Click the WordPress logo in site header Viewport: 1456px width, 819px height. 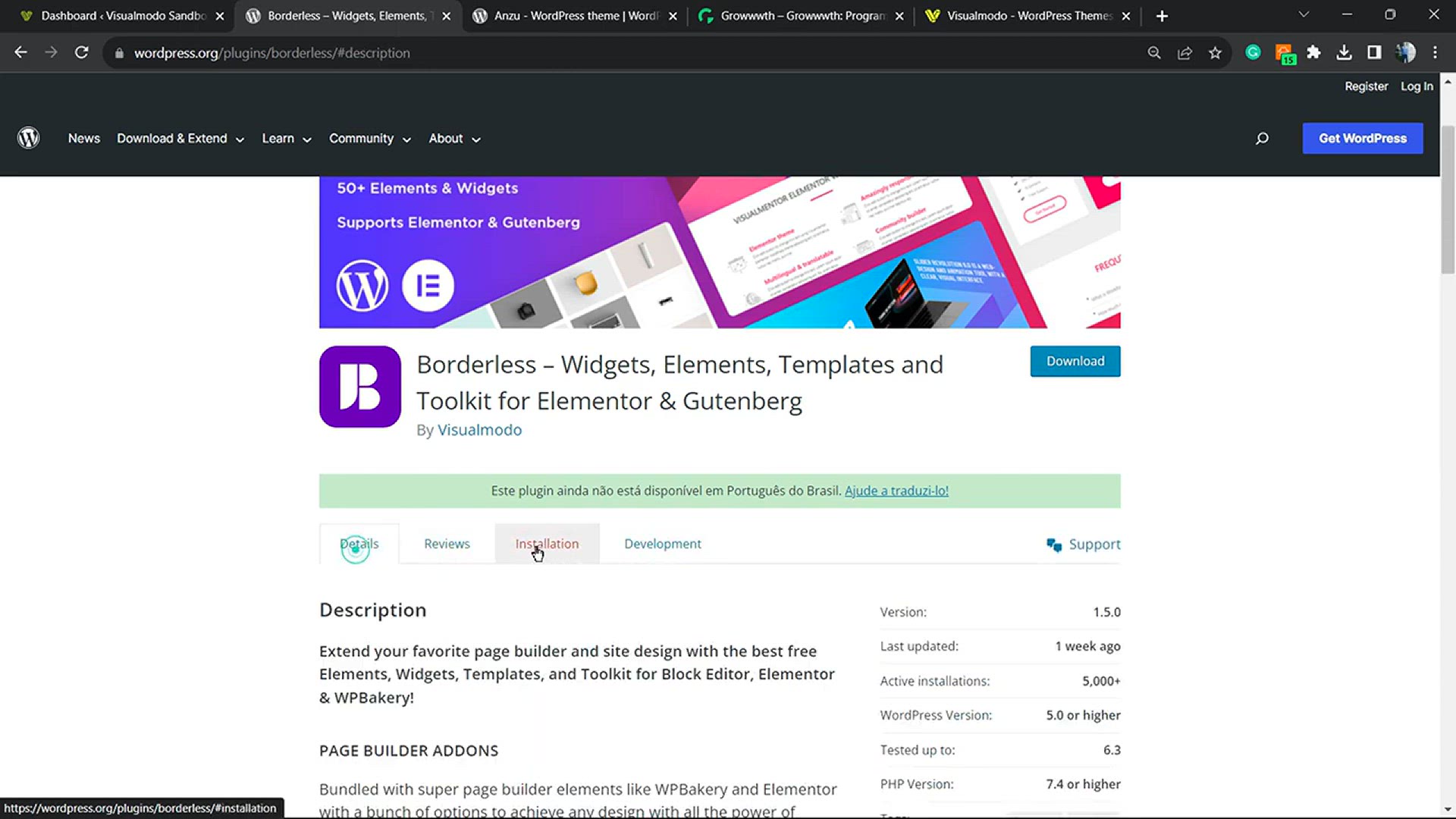click(29, 138)
